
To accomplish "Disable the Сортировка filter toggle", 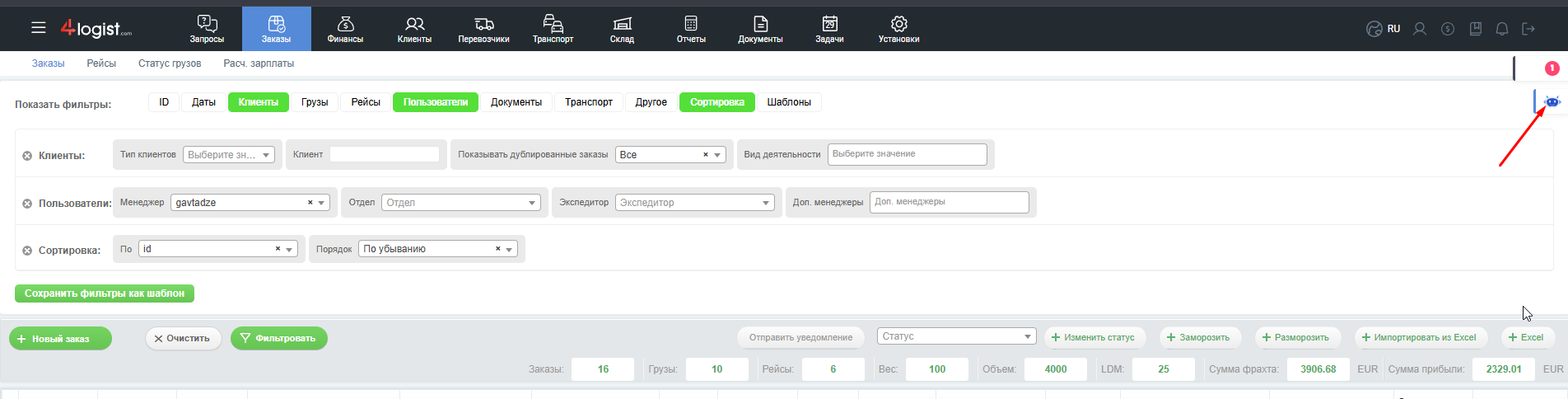I will coord(716,102).
